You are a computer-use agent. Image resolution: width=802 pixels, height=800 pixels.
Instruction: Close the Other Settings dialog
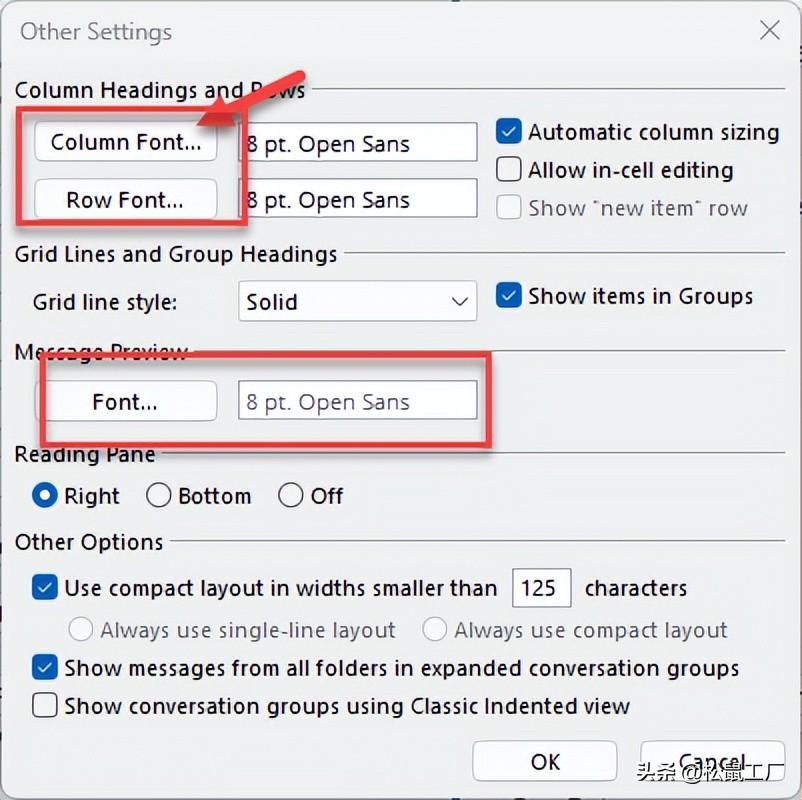click(x=769, y=30)
